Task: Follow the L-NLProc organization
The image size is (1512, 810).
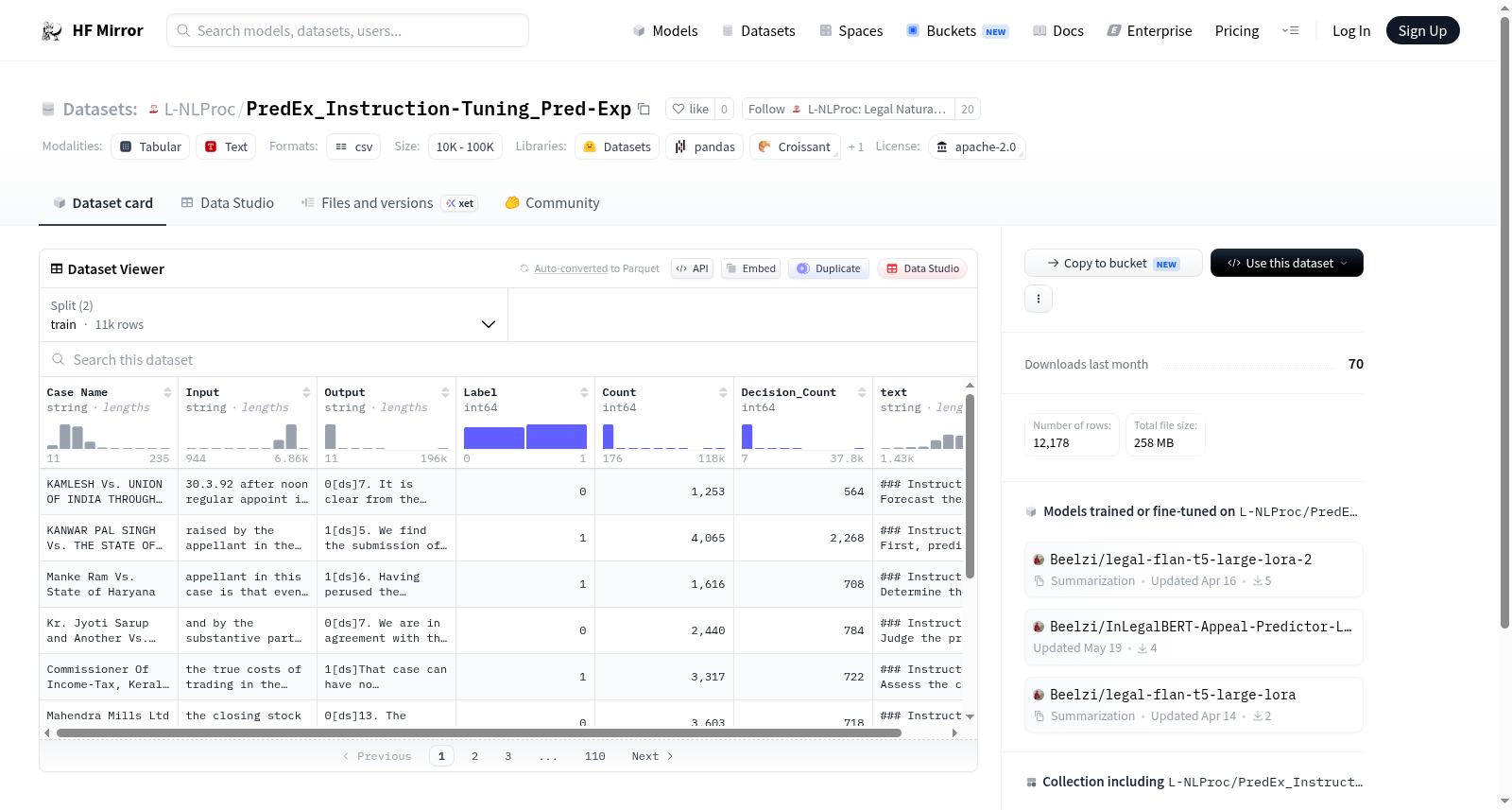Action: coord(848,109)
